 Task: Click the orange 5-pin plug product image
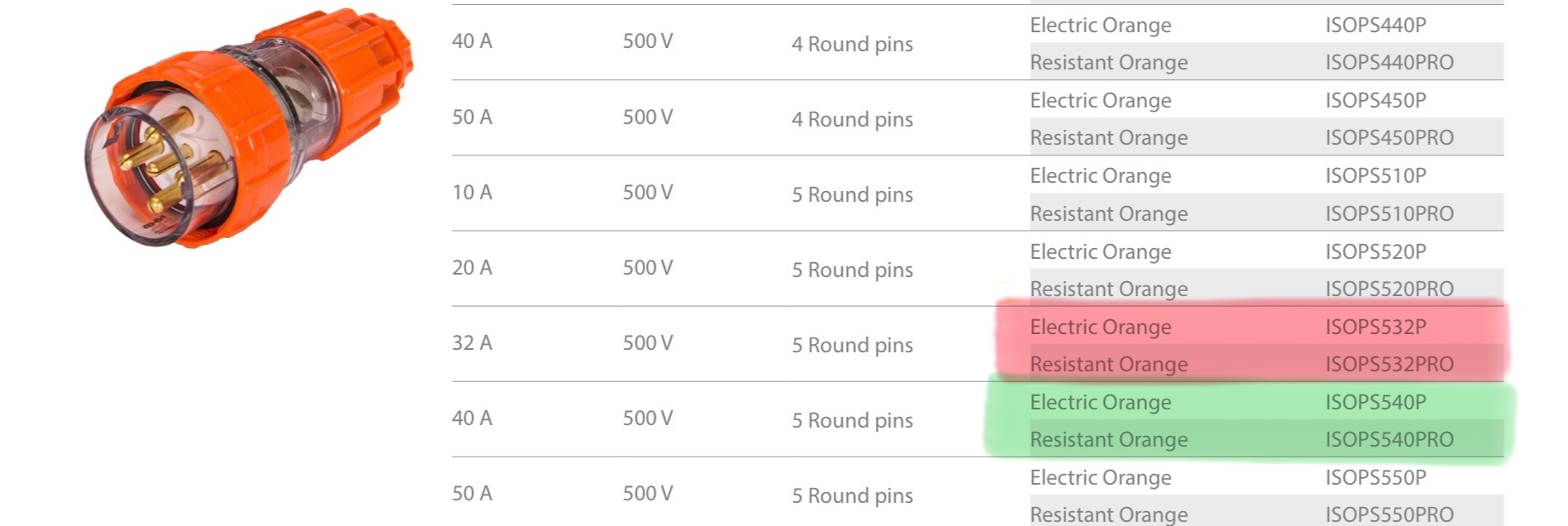(x=247, y=128)
